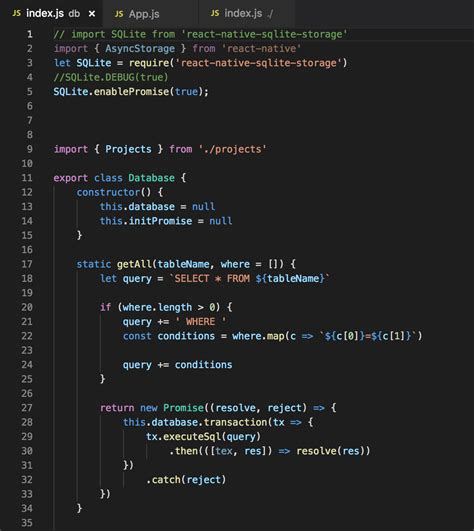Click the JS icon on index.js db tab
474x531 pixels.
16,14
